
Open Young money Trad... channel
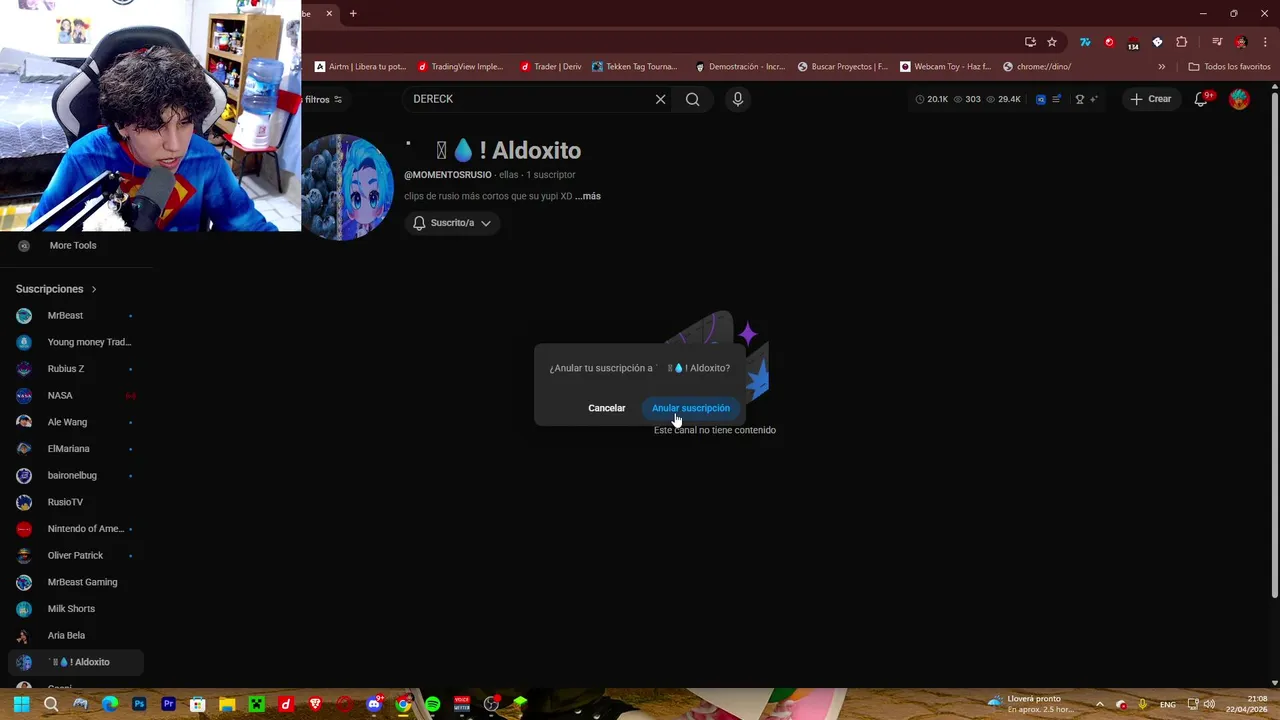click(x=76, y=342)
